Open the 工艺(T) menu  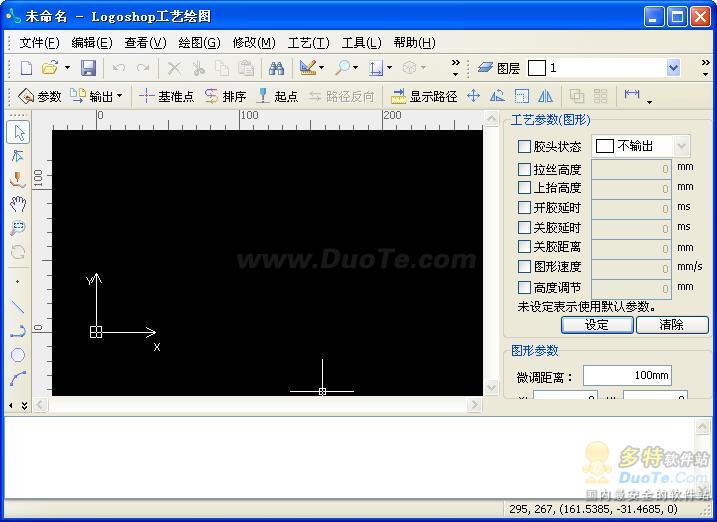[308, 42]
